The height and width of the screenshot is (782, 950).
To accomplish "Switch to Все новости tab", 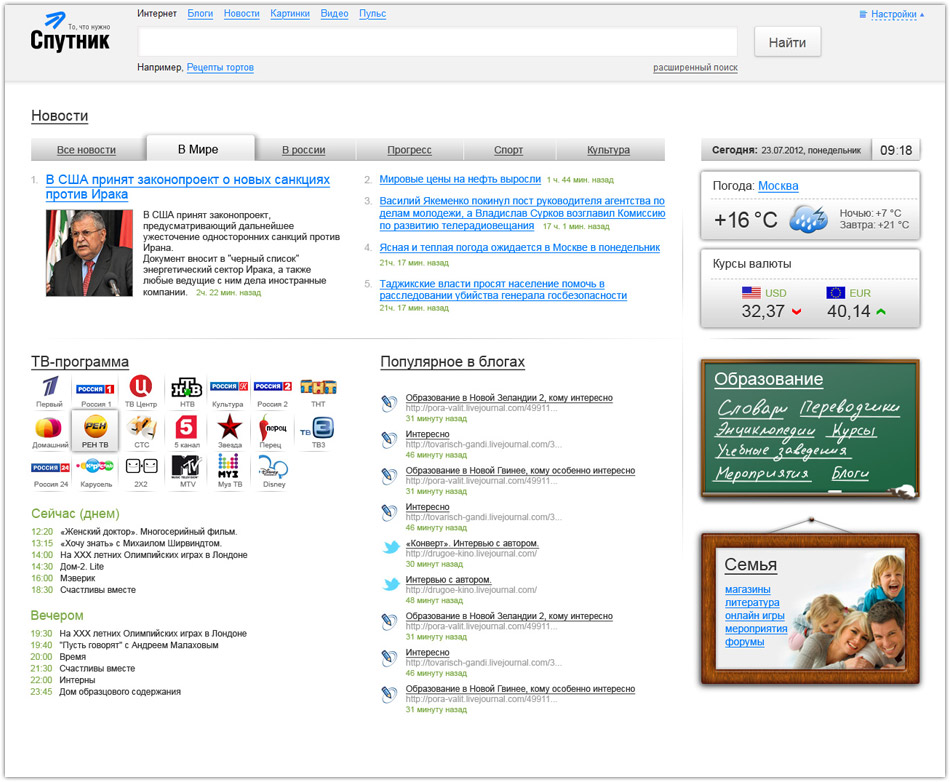I will pyautogui.click(x=86, y=150).
